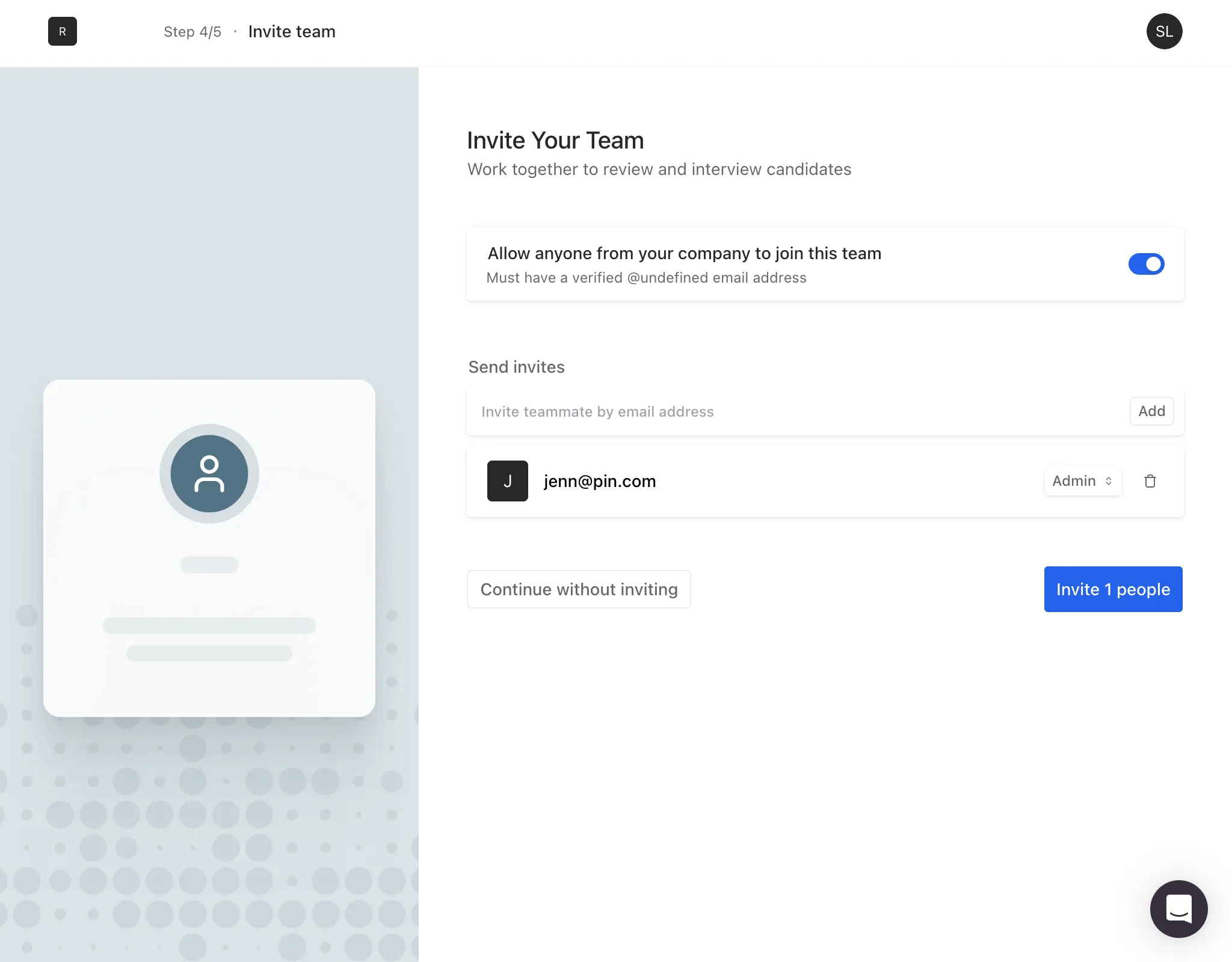Click the jenn@pin.com email text
This screenshot has width=1232, height=962.
[x=600, y=481]
